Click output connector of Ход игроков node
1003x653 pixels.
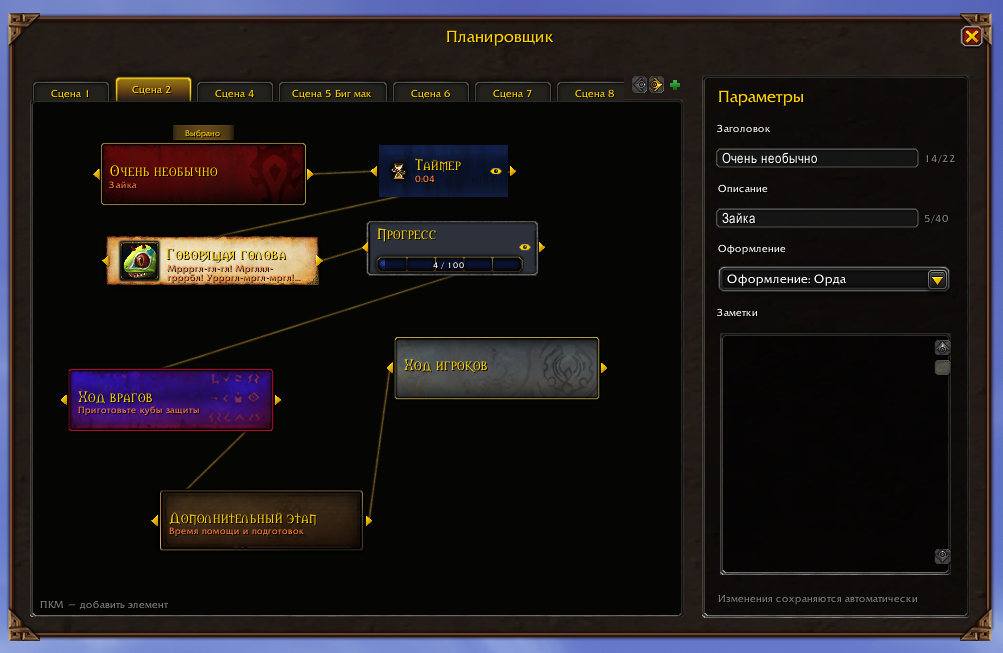pyautogui.click(x=604, y=368)
